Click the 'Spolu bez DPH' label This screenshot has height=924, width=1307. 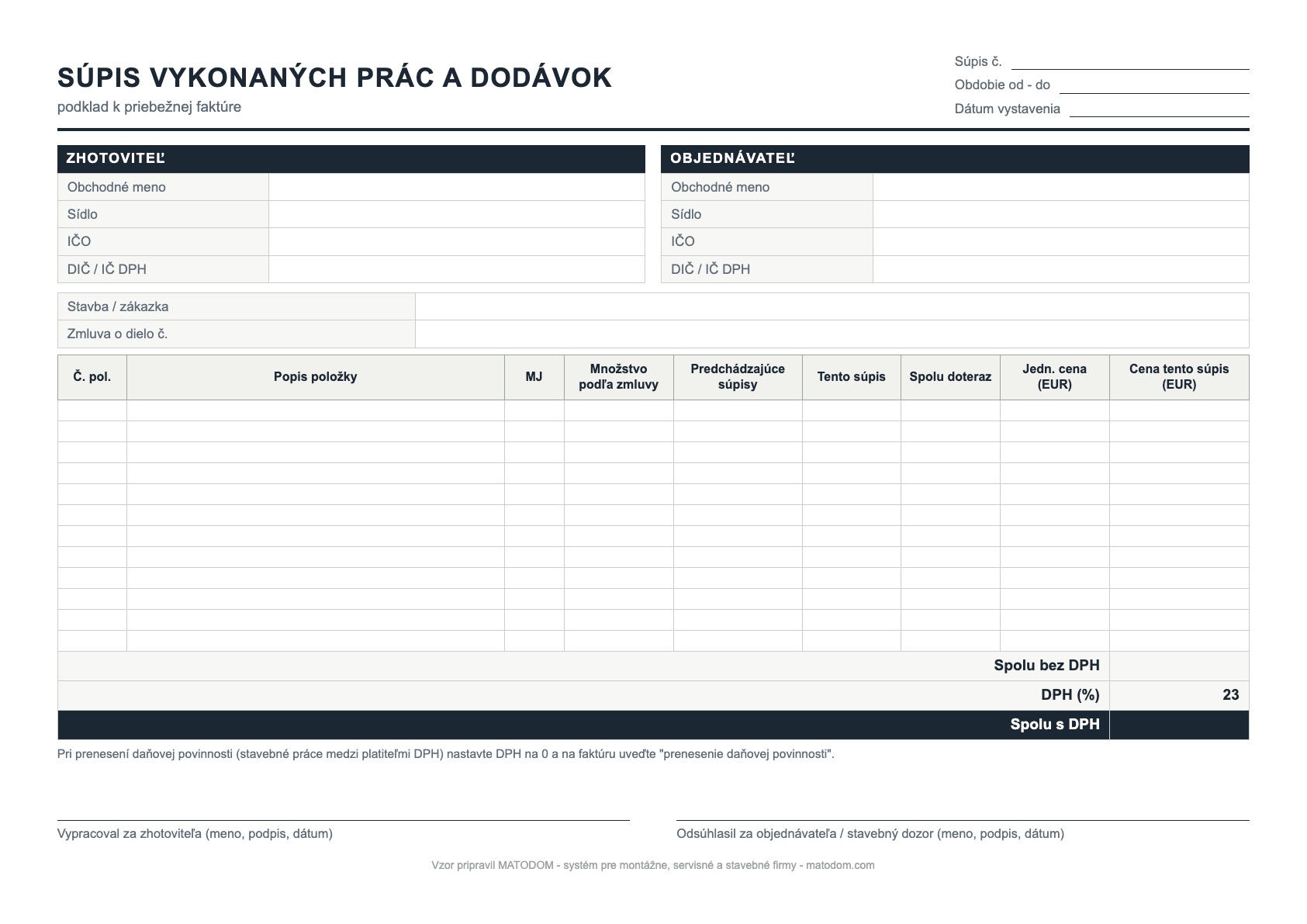click(x=1046, y=666)
